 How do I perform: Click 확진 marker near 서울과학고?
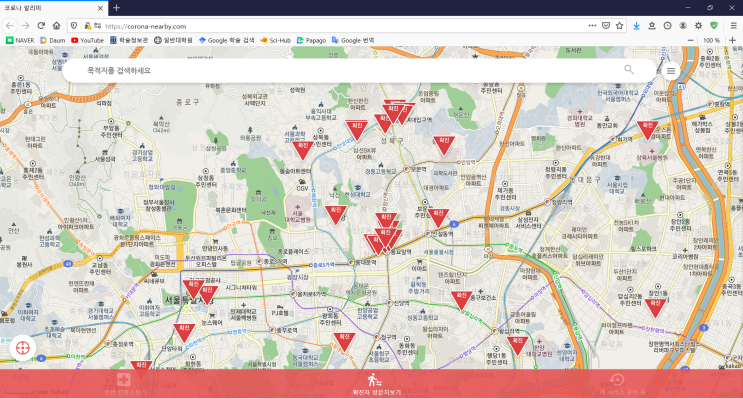click(x=302, y=150)
